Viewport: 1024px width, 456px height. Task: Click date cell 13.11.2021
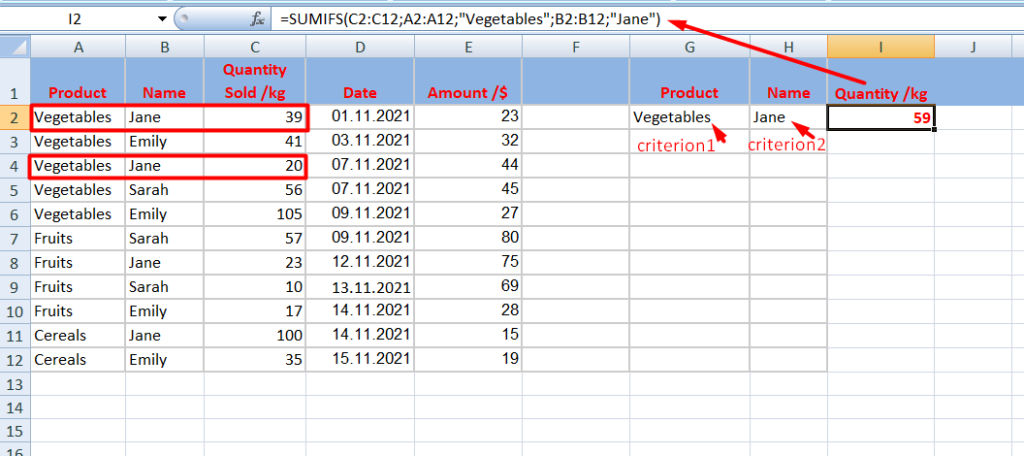tap(360, 287)
